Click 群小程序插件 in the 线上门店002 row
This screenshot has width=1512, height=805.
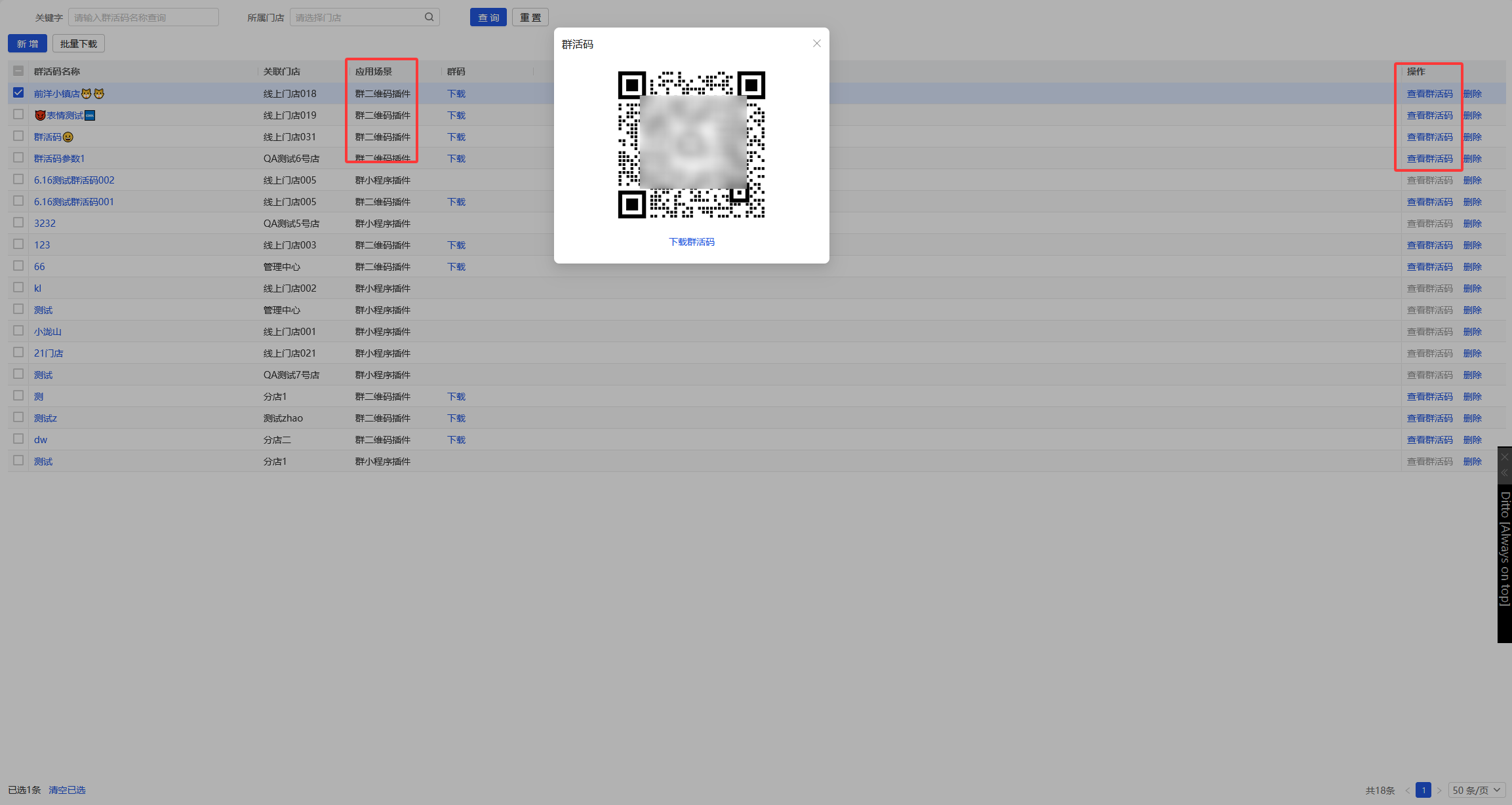pos(383,288)
